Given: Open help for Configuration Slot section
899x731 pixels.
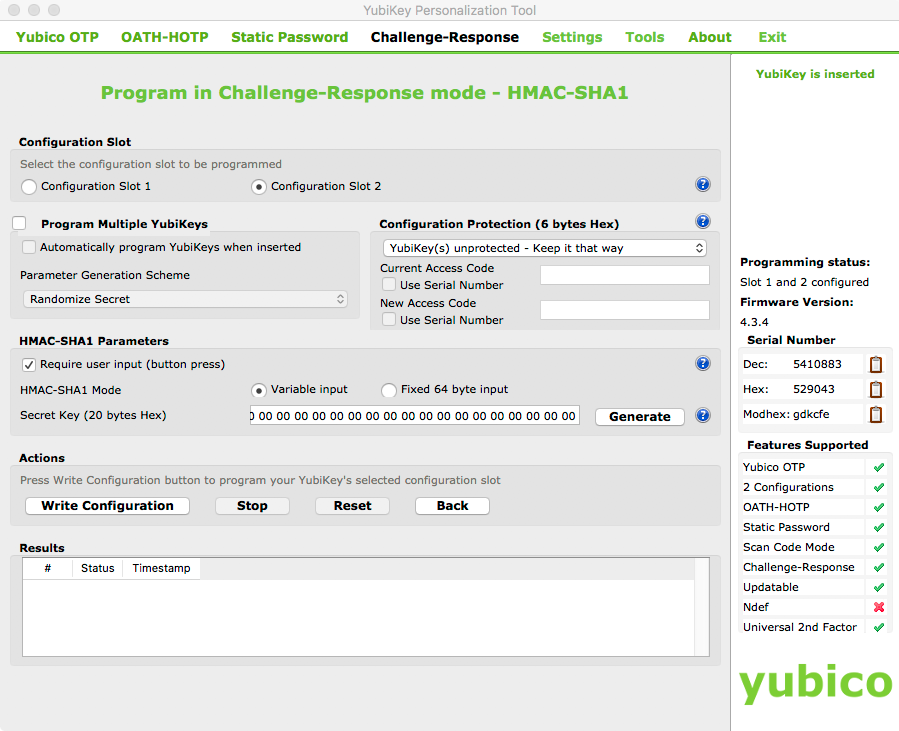Looking at the screenshot, I should (702, 184).
